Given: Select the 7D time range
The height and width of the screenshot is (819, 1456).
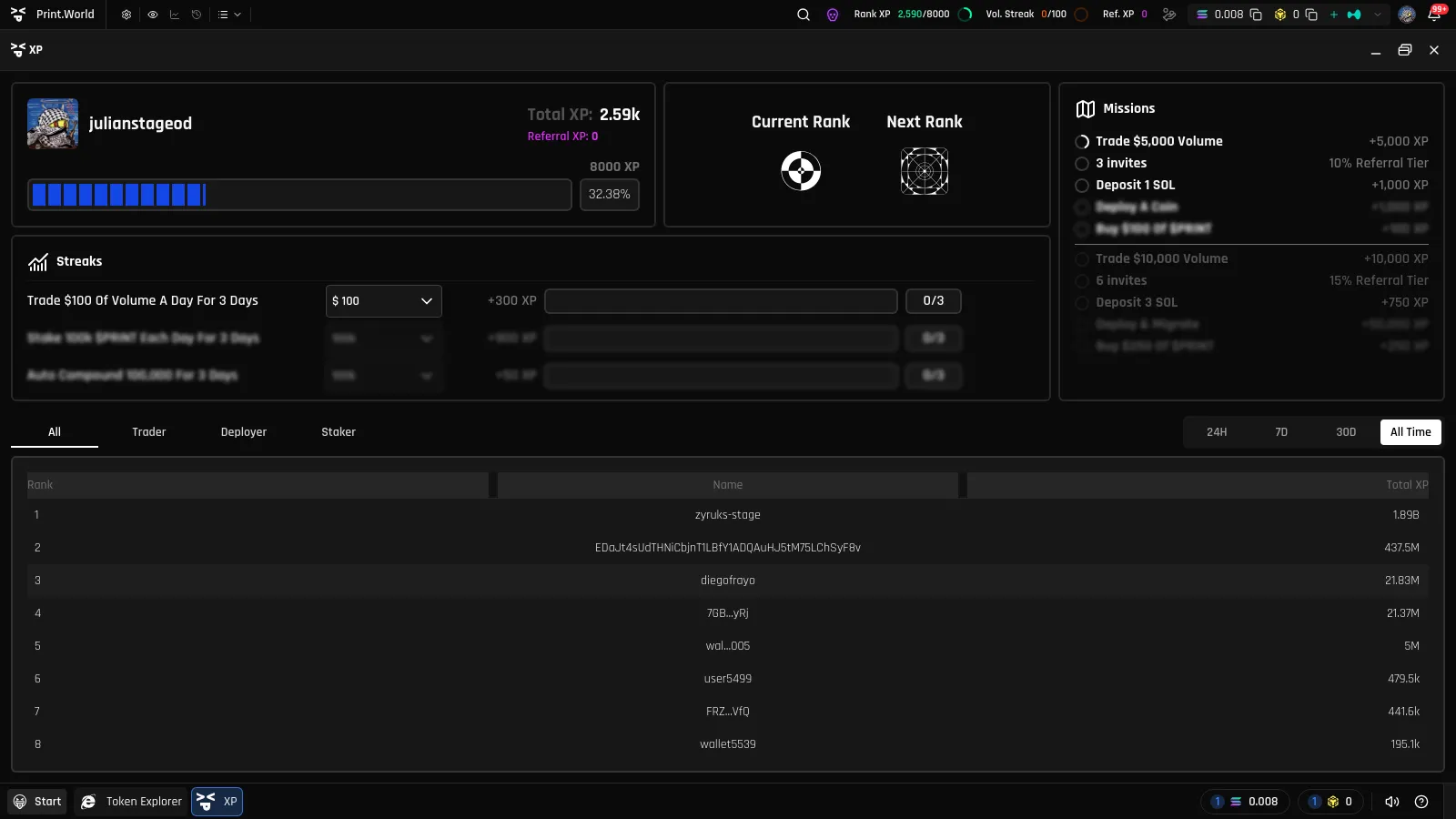Looking at the screenshot, I should [x=1281, y=432].
